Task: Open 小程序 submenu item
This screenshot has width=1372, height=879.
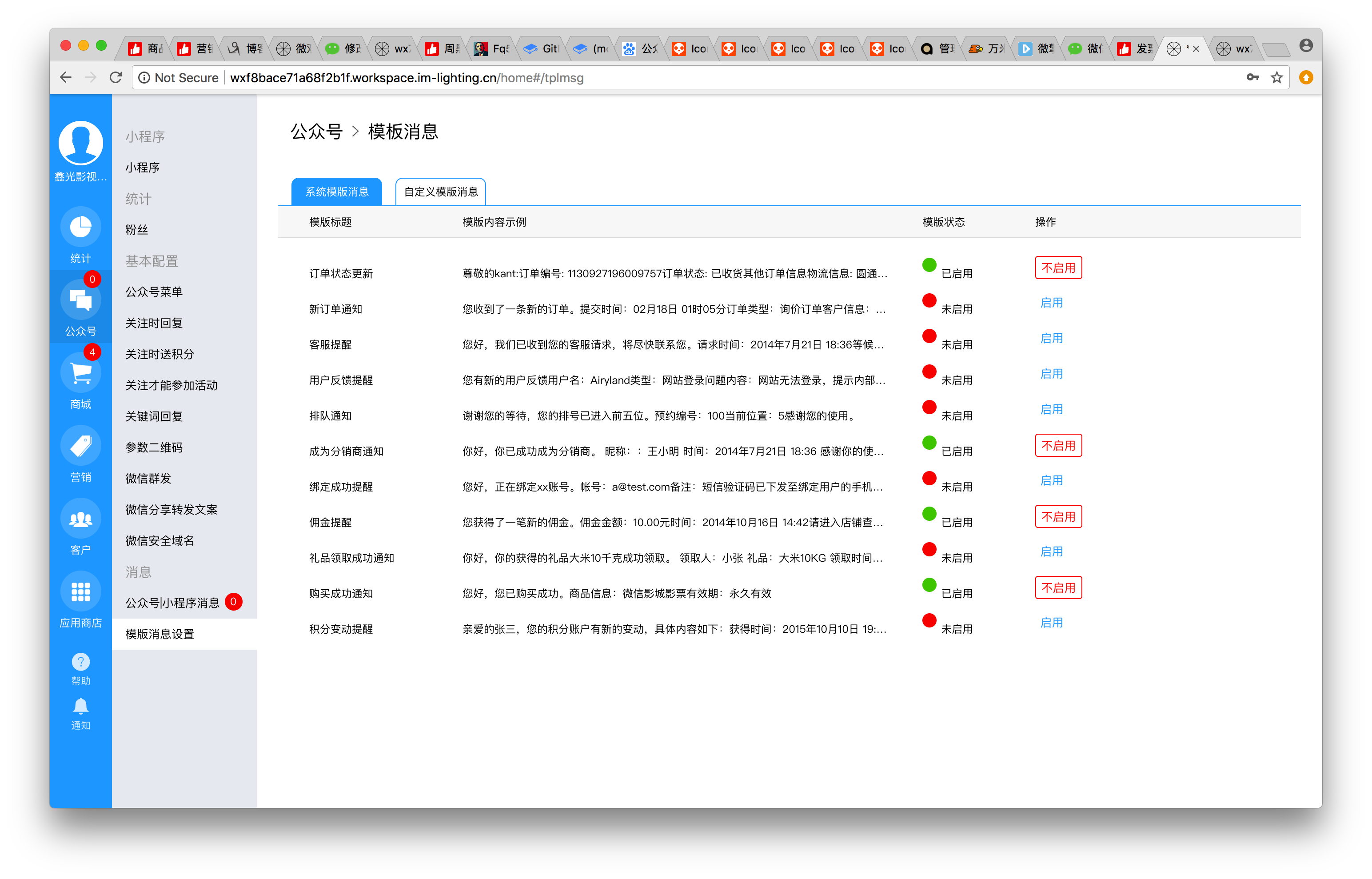Action: tap(184, 167)
